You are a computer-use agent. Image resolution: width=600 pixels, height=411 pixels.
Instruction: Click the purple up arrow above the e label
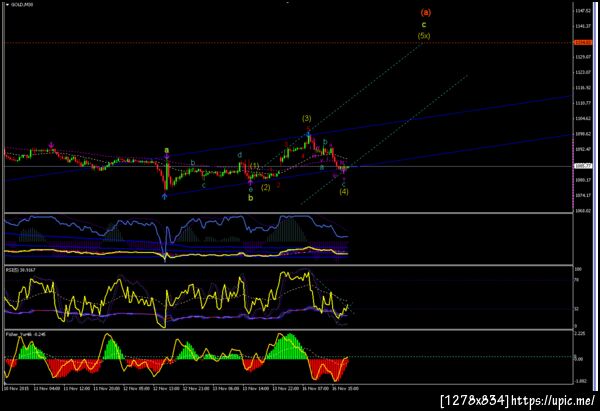point(250,183)
